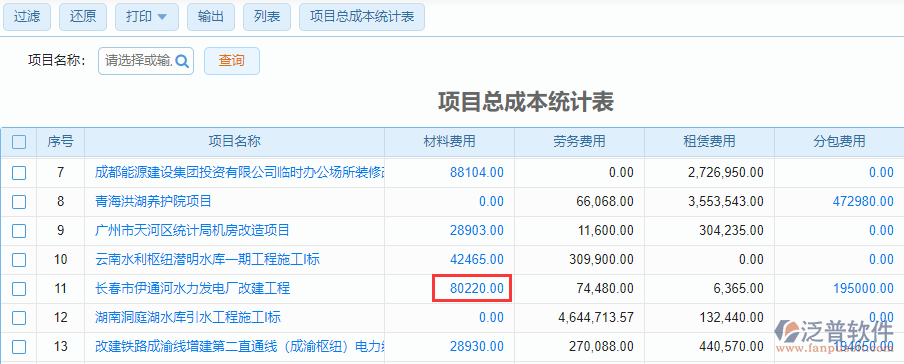Image resolution: width=904 pixels, height=364 pixels.
Task: Click subcontract cost 472980.00 link
Action: tap(863, 201)
